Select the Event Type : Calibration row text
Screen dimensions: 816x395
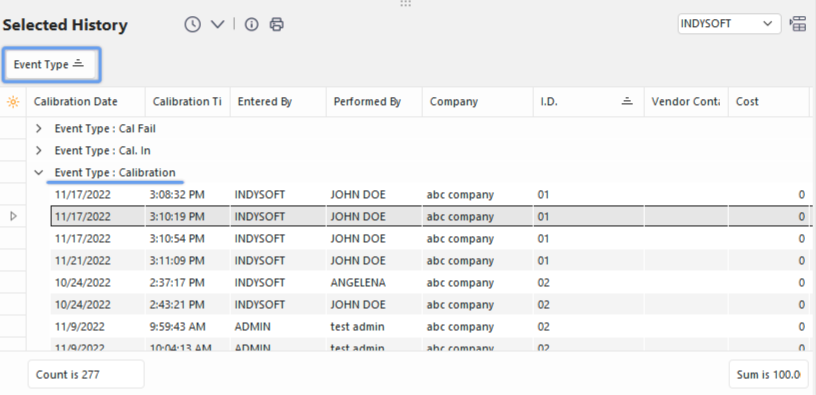pyautogui.click(x=115, y=172)
